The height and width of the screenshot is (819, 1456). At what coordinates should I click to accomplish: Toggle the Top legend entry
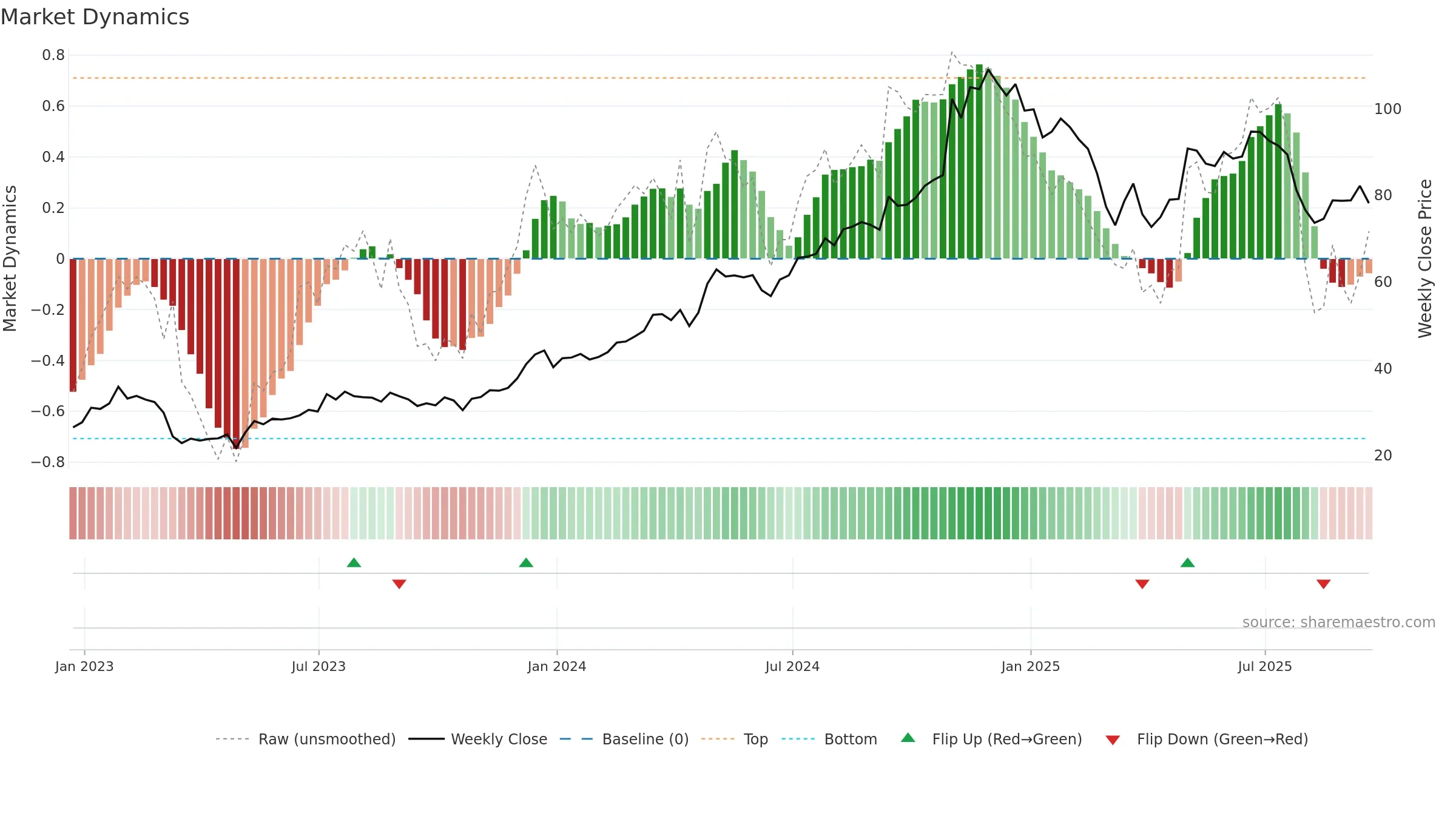(x=735, y=739)
